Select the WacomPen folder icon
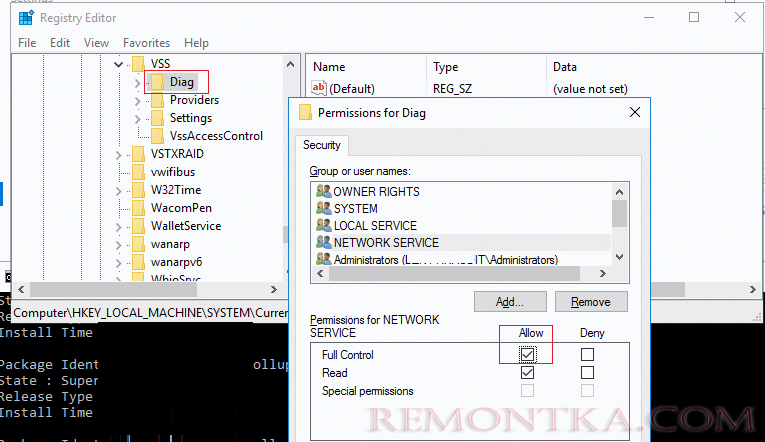The image size is (765, 442). [139, 208]
